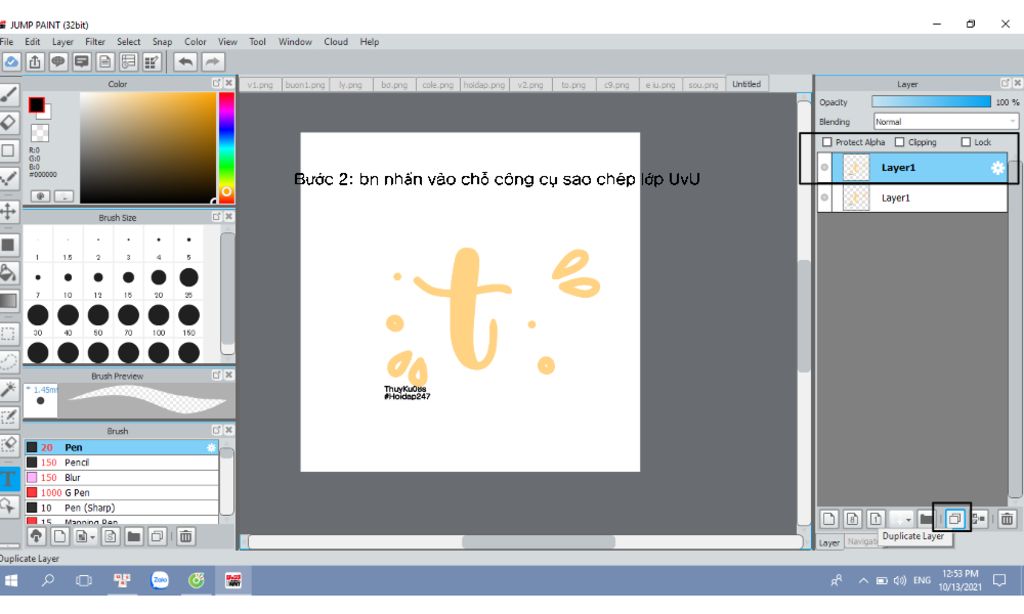Click the Duplicate Layer icon in the Layer panel
The height and width of the screenshot is (614, 1024).
pyautogui.click(x=954, y=519)
